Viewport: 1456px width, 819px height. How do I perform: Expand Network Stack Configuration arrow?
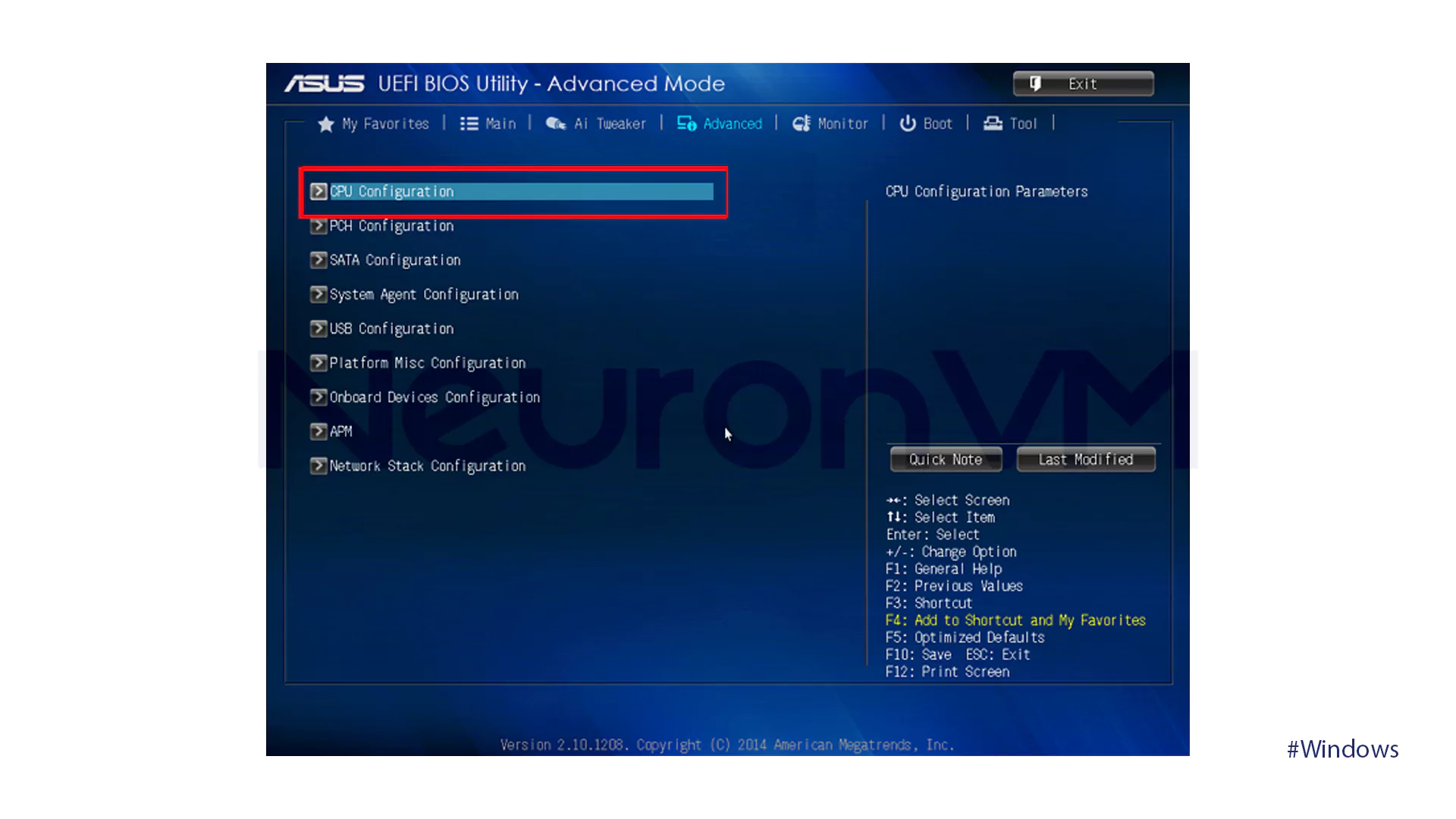[318, 466]
